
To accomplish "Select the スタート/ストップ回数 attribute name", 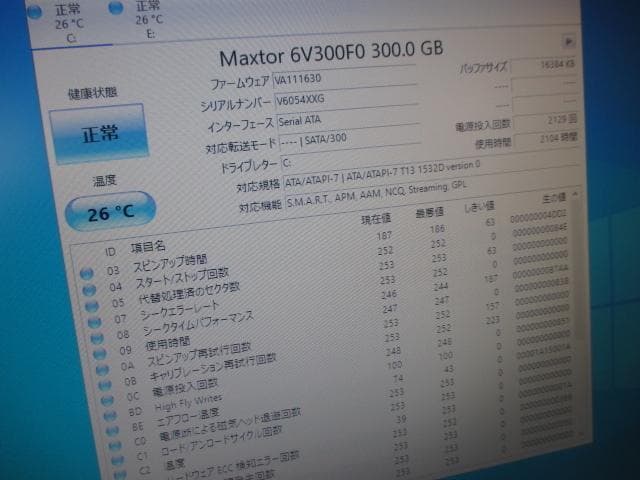I will pyautogui.click(x=182, y=278).
